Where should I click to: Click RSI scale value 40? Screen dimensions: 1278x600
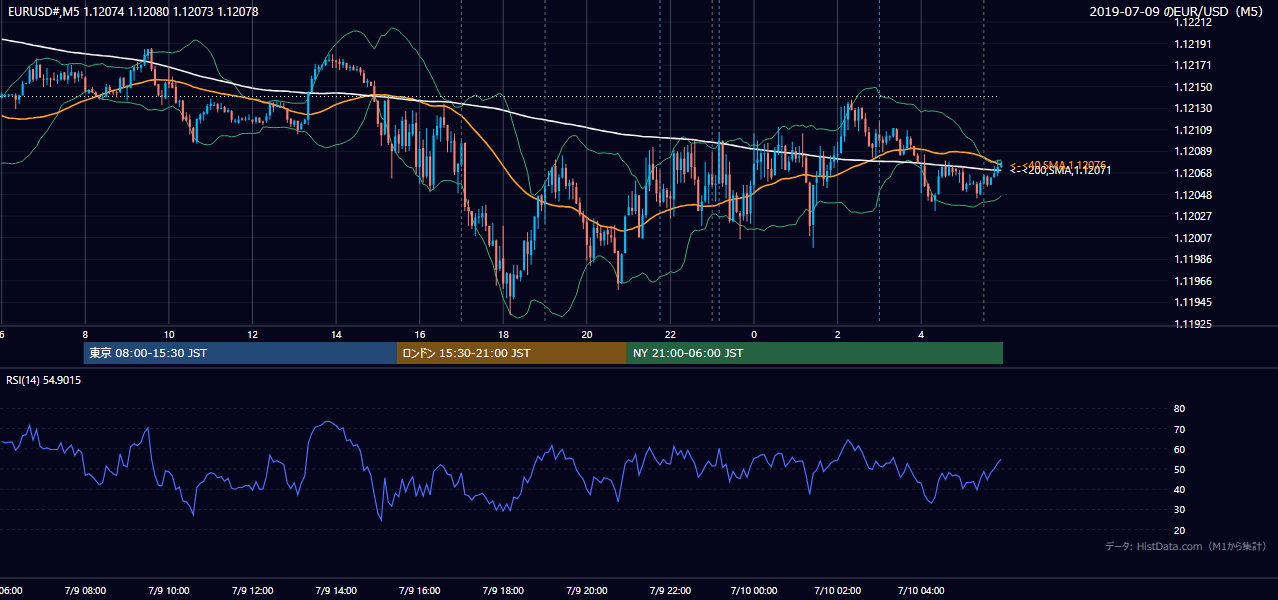tap(1179, 489)
